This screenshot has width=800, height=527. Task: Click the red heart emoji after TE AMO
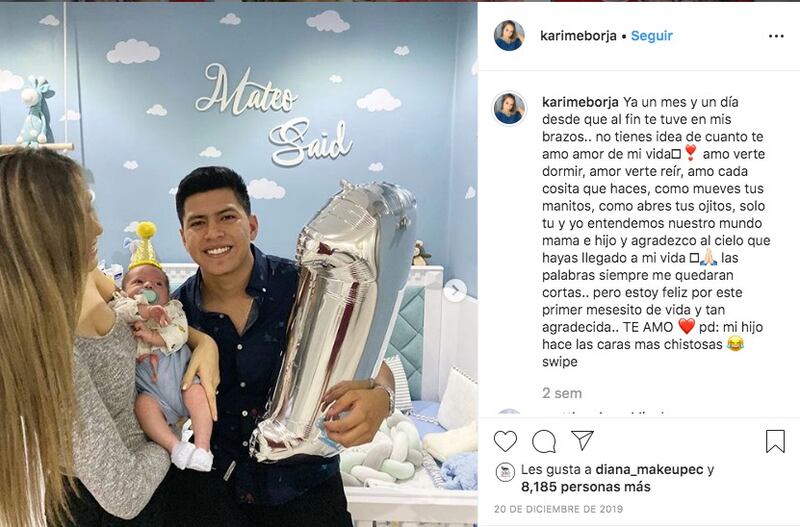point(687,327)
